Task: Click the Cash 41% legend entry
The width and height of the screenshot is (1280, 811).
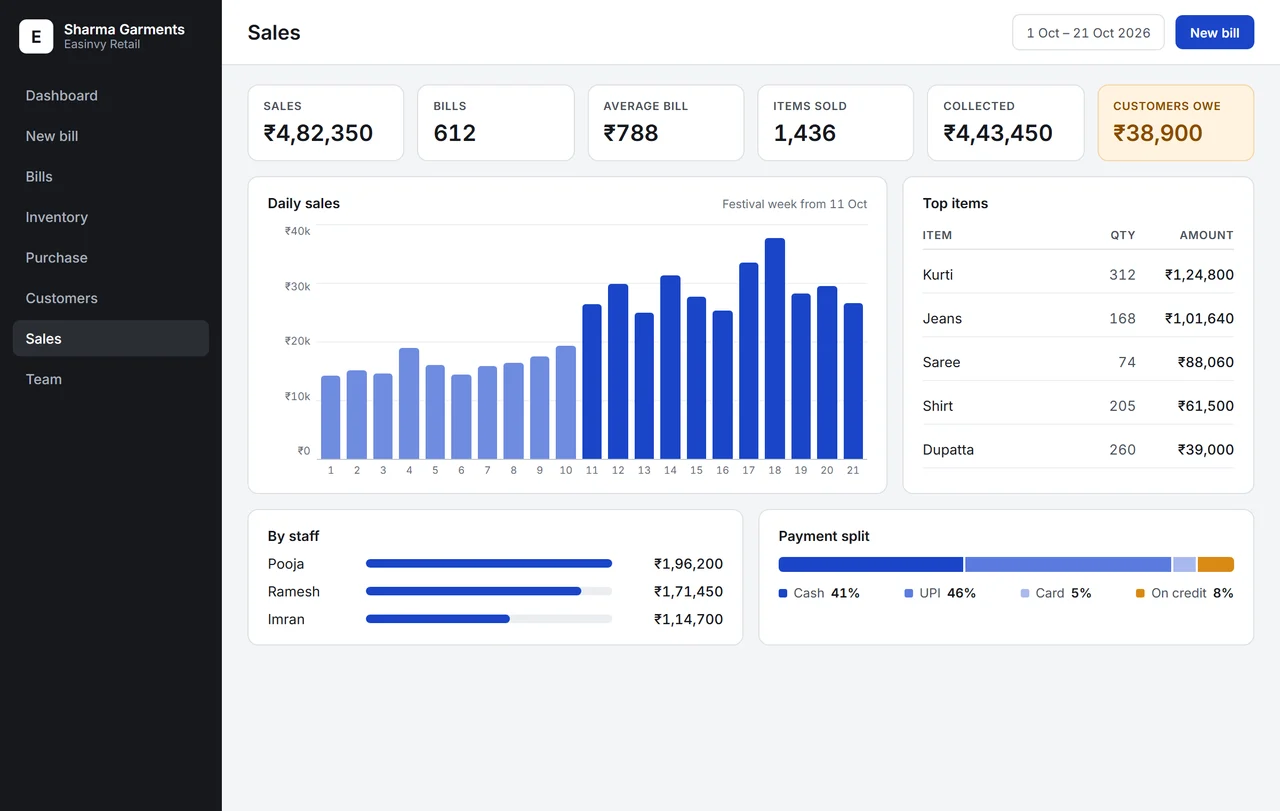Action: coord(819,593)
